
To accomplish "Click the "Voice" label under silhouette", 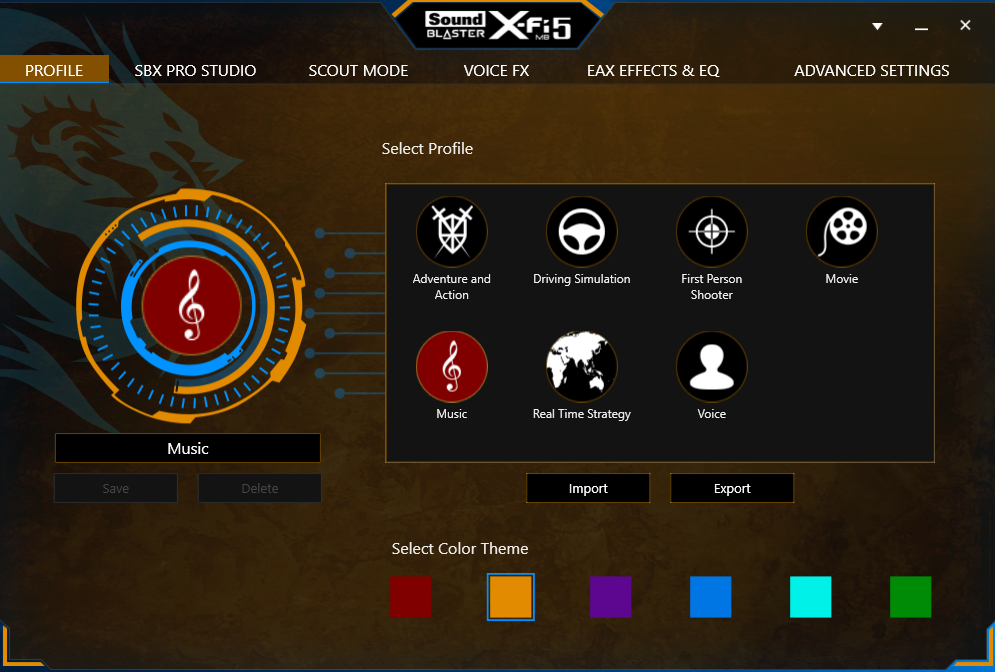I will pyautogui.click(x=712, y=414).
